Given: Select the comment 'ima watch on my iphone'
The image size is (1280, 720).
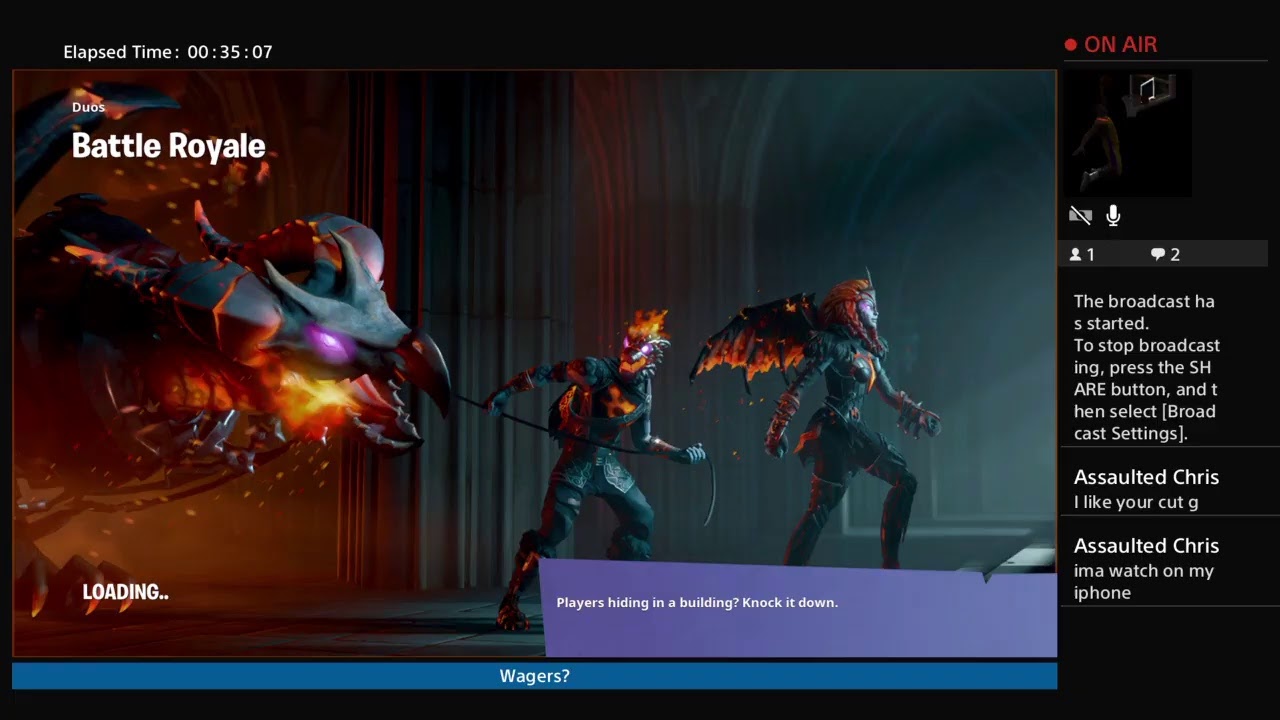Looking at the screenshot, I should click(x=1144, y=582).
